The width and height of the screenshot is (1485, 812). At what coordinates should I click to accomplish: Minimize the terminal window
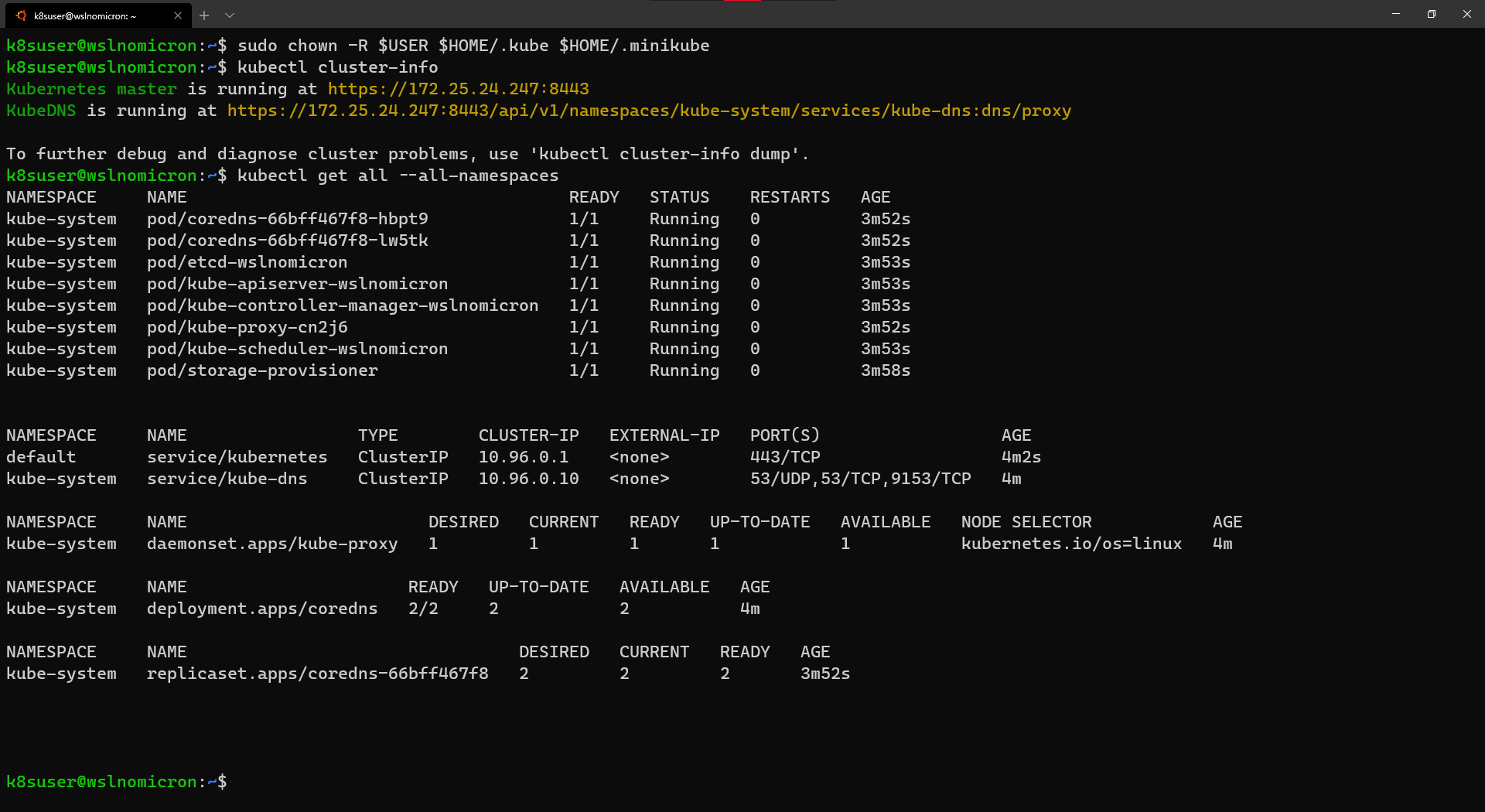[x=1396, y=14]
